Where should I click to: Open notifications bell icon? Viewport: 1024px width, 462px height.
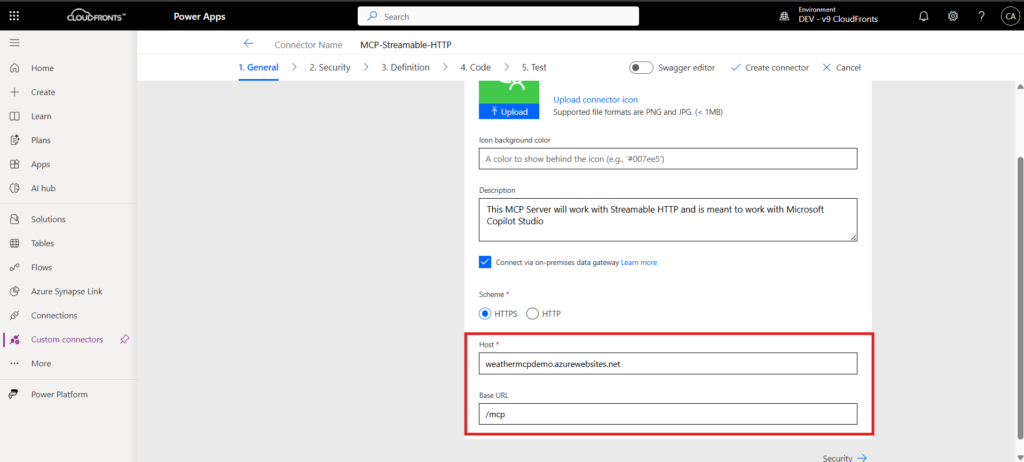pyautogui.click(x=923, y=17)
